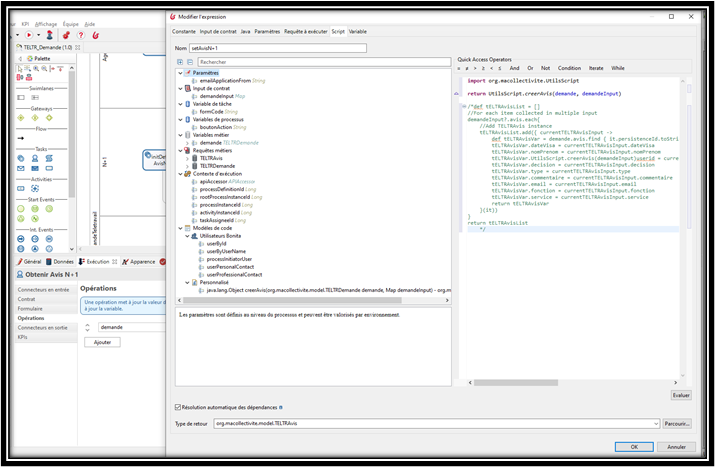The height and width of the screenshot is (467, 715).
Task: Switch to the Requête à exécuter tab
Action: point(306,31)
